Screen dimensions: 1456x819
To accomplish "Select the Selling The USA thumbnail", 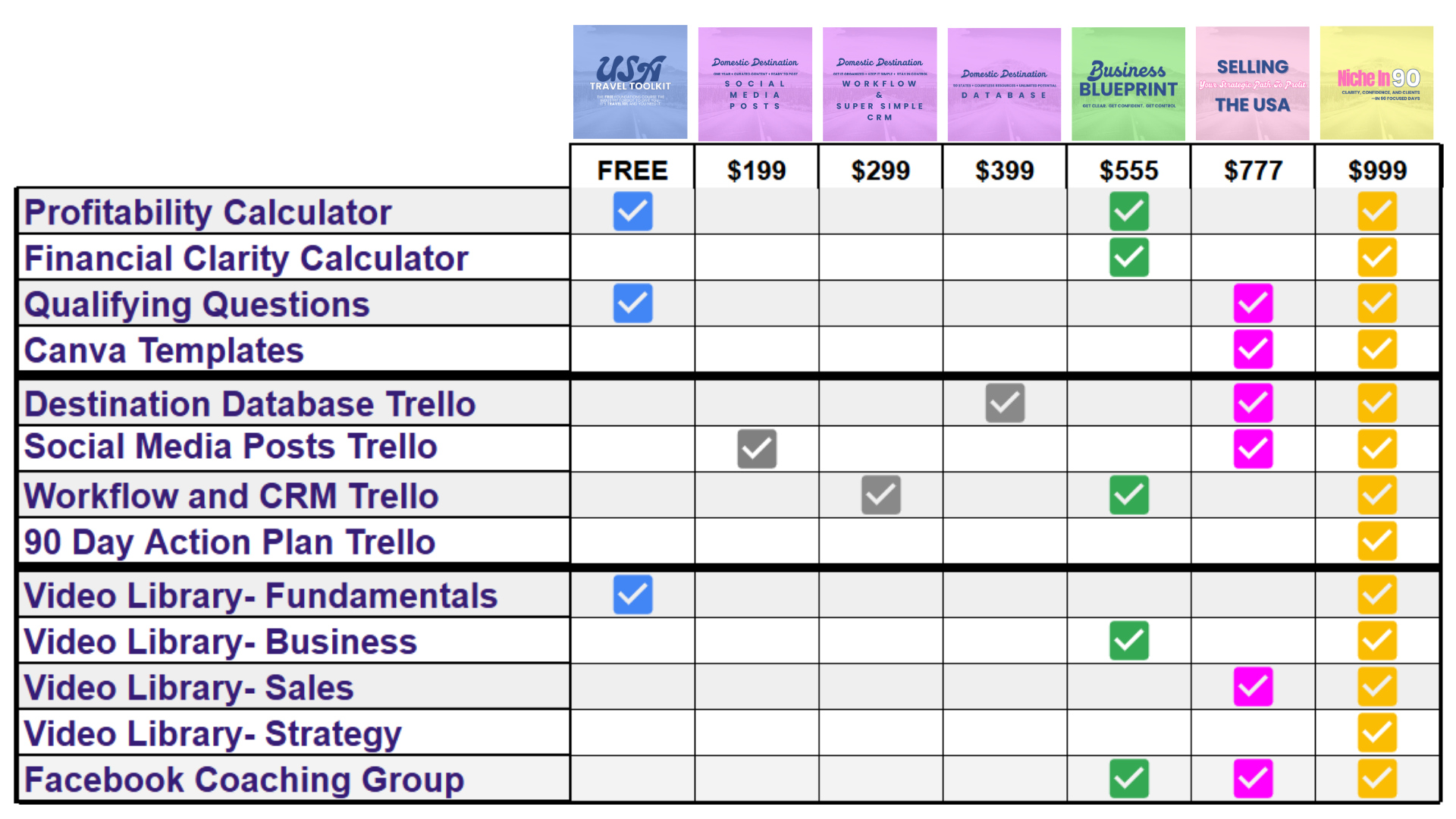I will click(x=1253, y=83).
